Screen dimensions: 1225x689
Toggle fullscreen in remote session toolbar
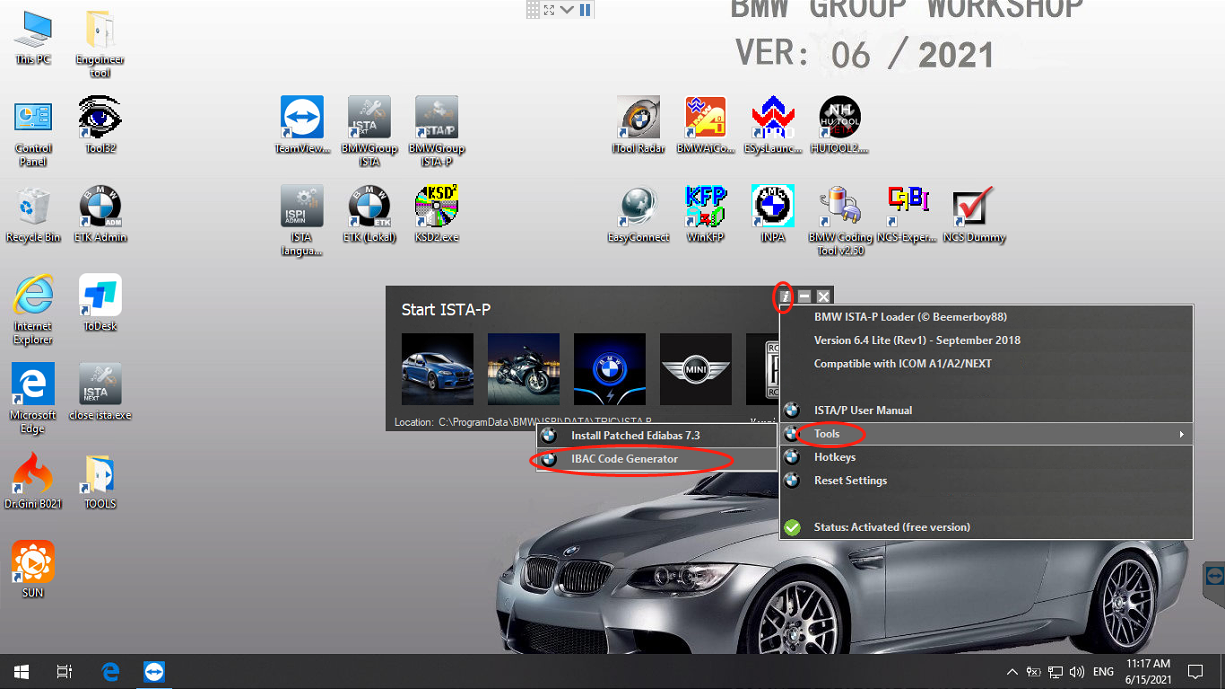550,9
